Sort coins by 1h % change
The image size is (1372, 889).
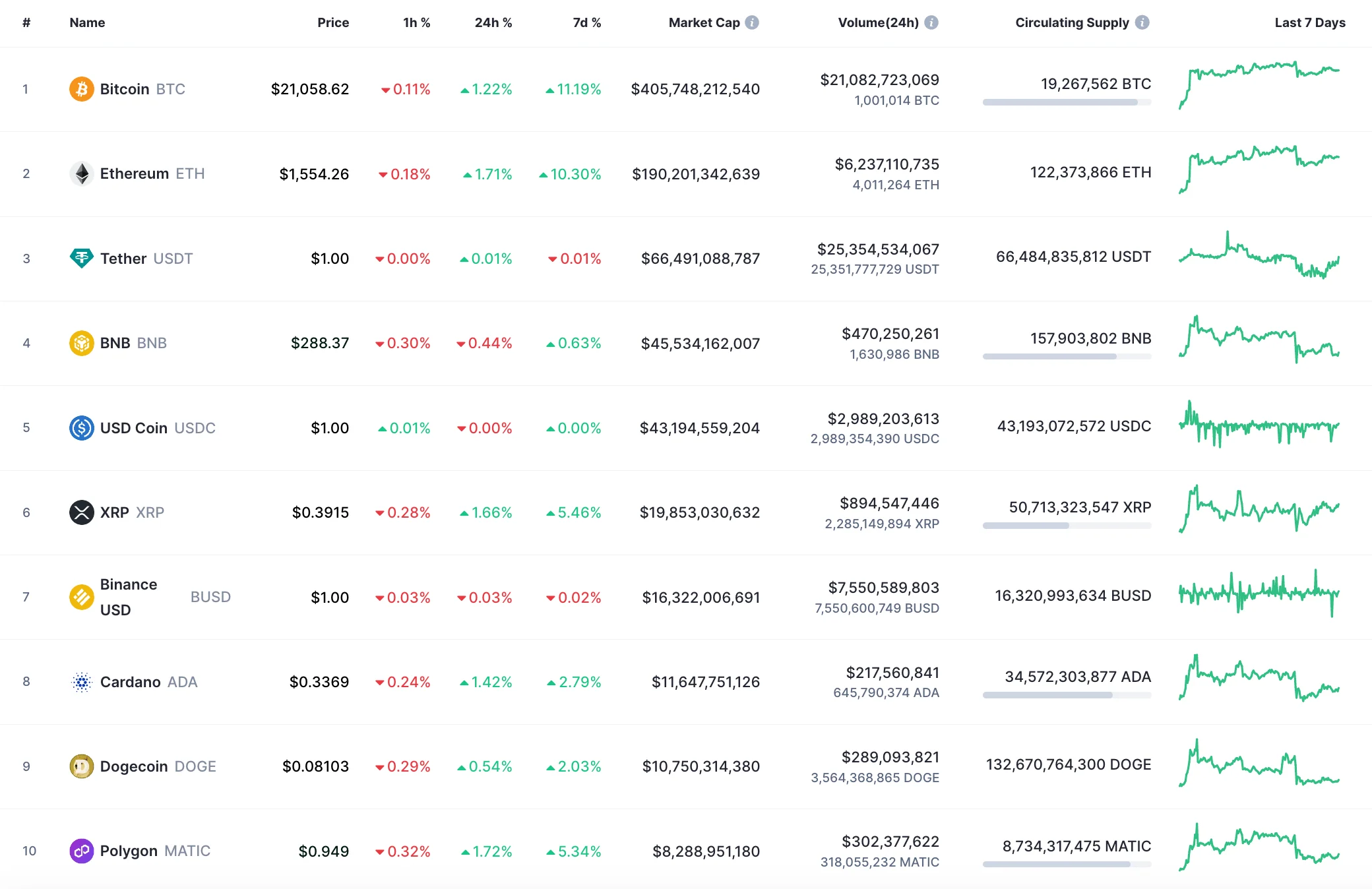416,22
